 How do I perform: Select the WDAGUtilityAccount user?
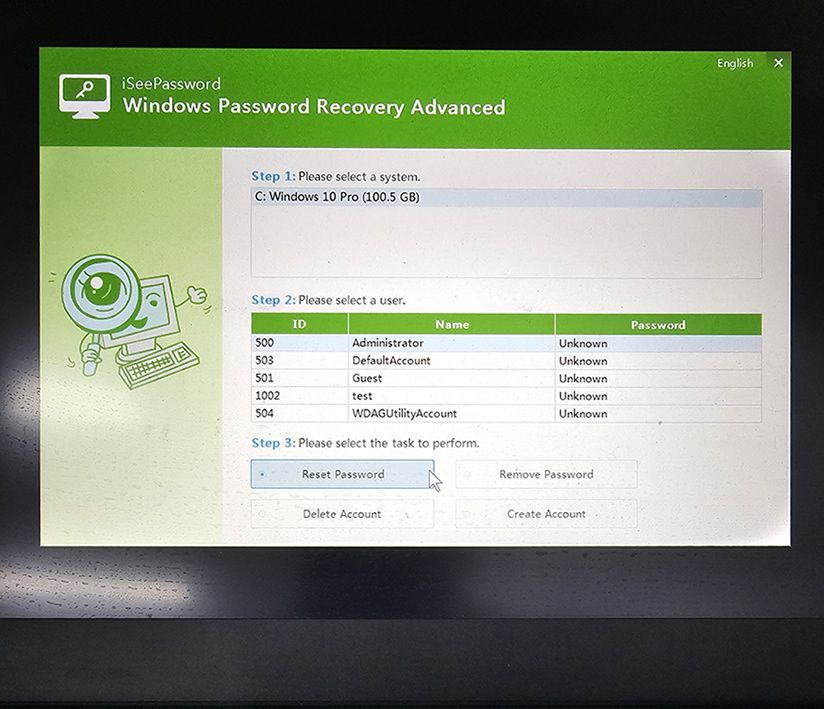(x=507, y=413)
